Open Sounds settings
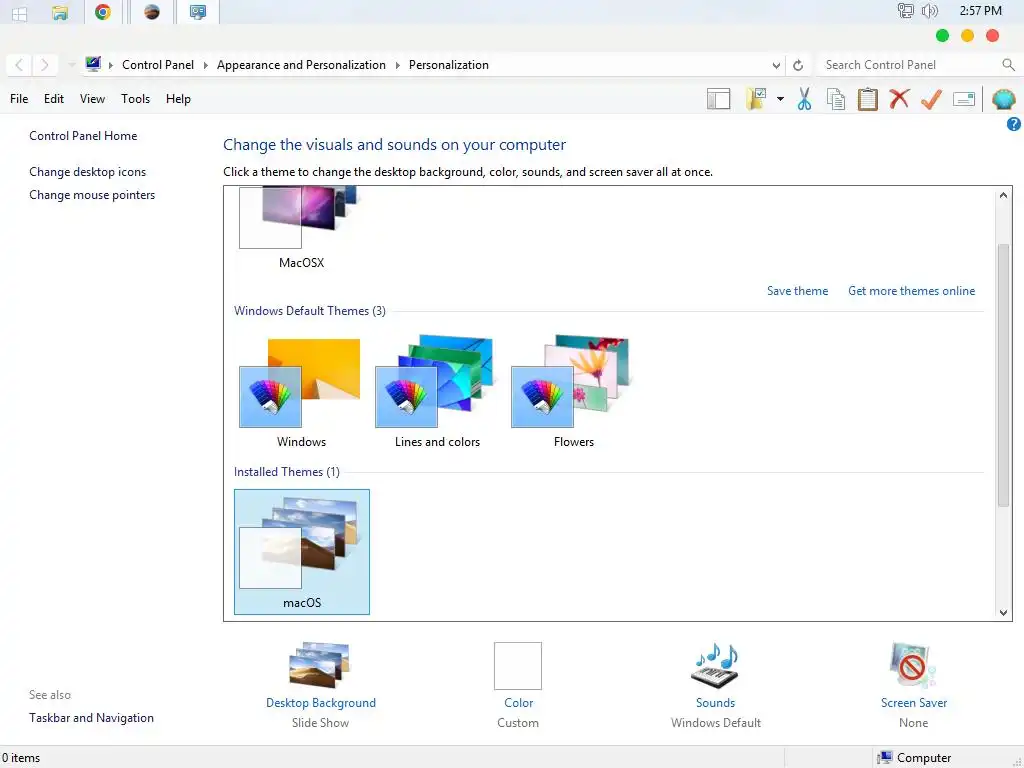This screenshot has height=768, width=1024. pyautogui.click(x=715, y=684)
